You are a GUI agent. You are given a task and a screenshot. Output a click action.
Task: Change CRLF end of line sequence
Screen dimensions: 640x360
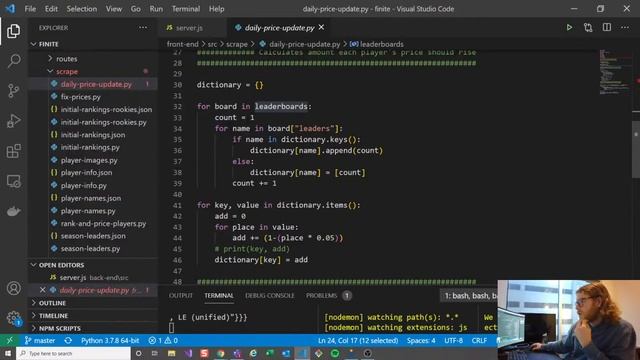click(479, 340)
